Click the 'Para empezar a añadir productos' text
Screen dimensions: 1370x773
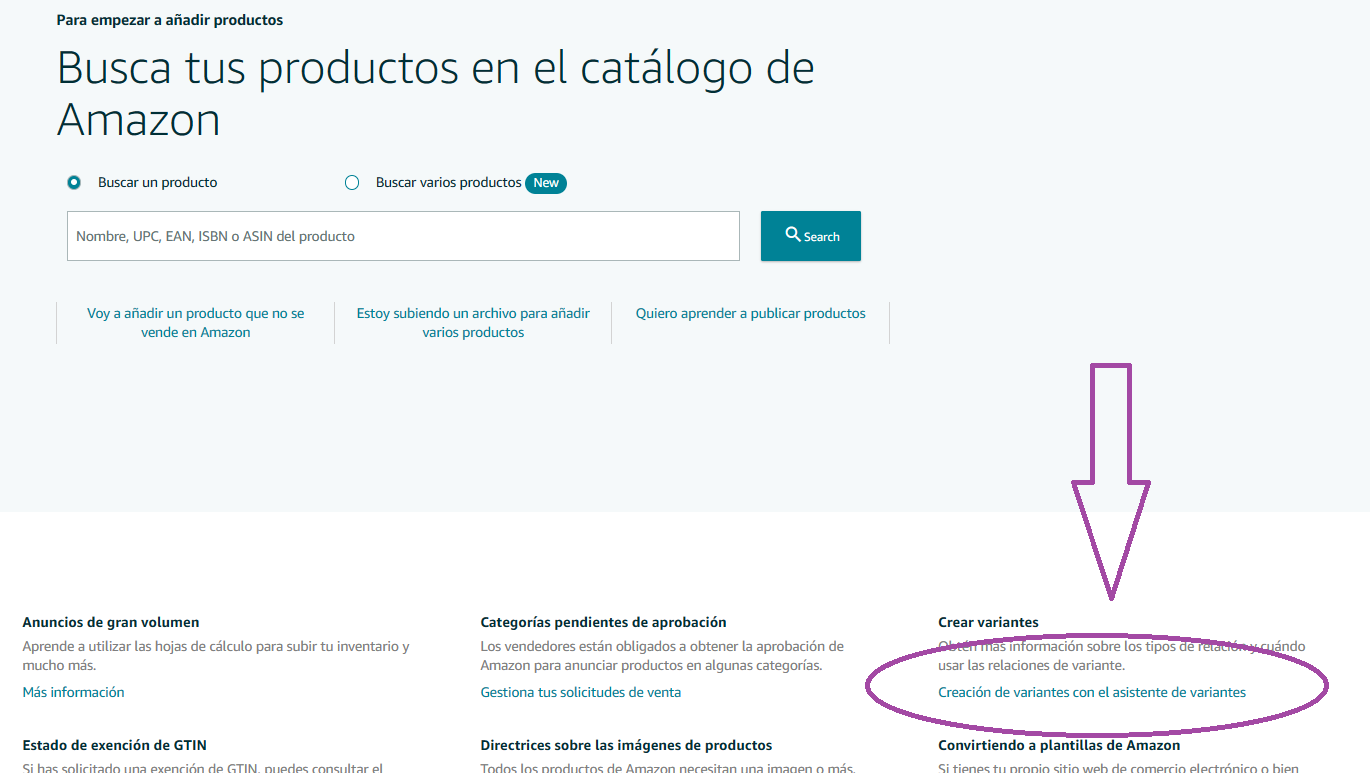pyautogui.click(x=170, y=20)
